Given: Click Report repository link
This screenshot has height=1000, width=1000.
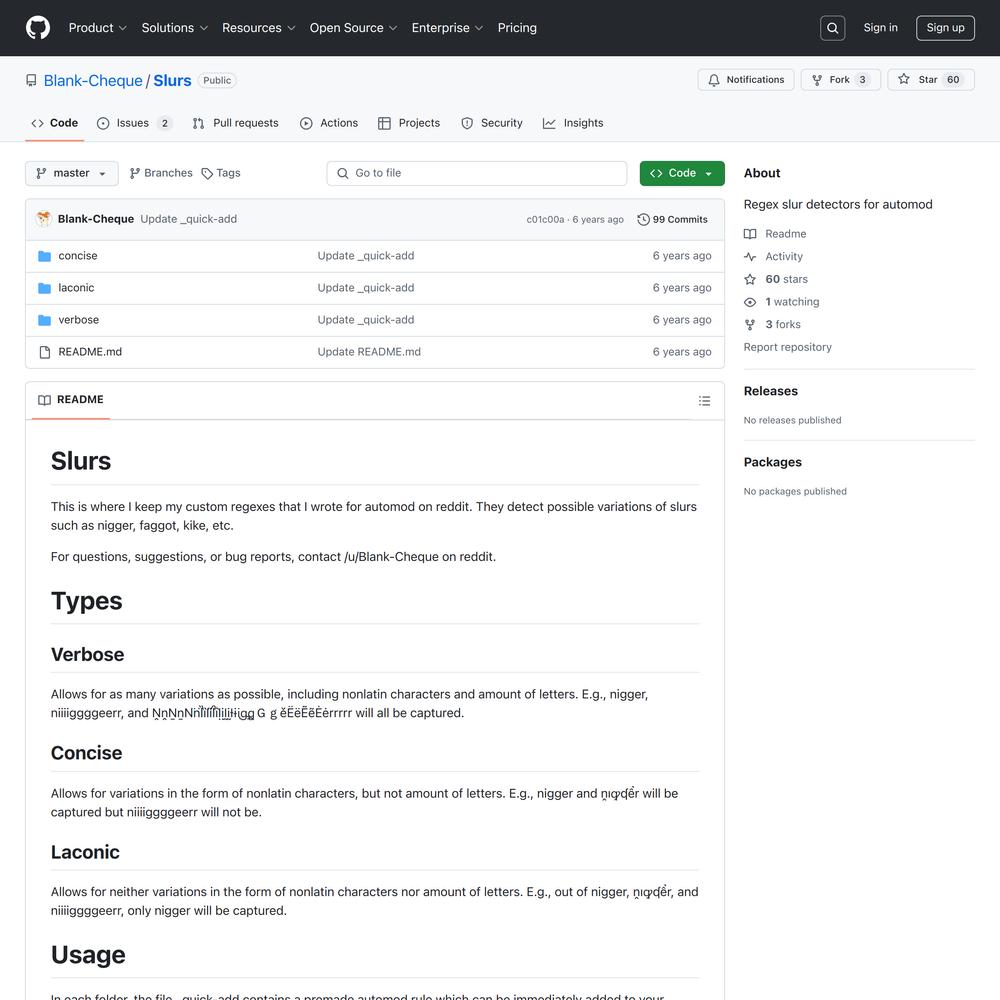Looking at the screenshot, I should (x=788, y=347).
